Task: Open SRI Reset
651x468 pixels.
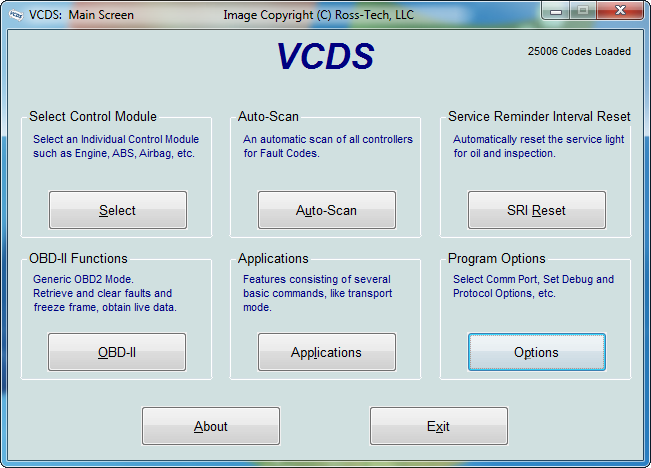Action: click(537, 210)
